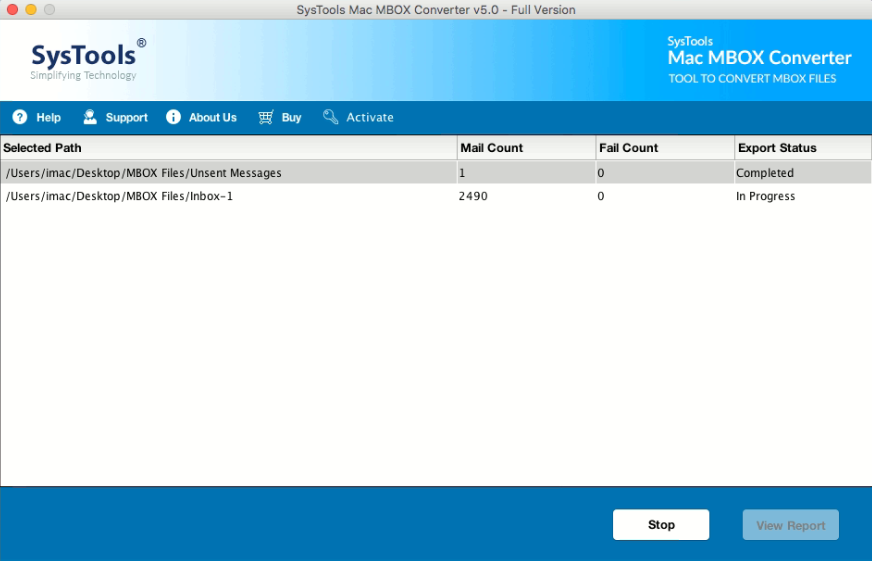
Task: Select the Inbox-1 path row
Action: 436,196
